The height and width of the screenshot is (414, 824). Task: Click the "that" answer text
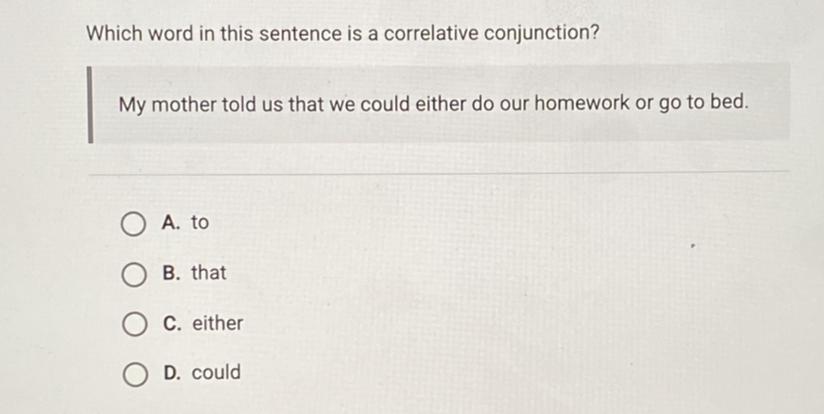[209, 273]
